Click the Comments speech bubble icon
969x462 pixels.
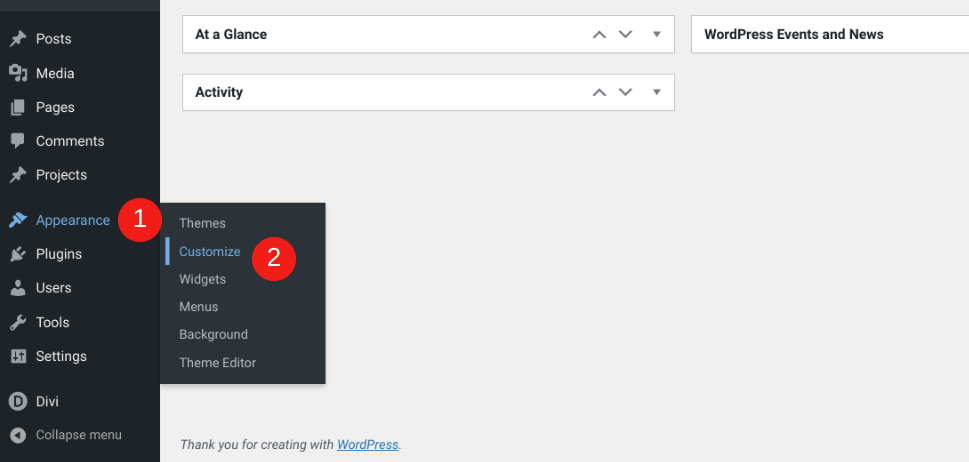coord(18,141)
